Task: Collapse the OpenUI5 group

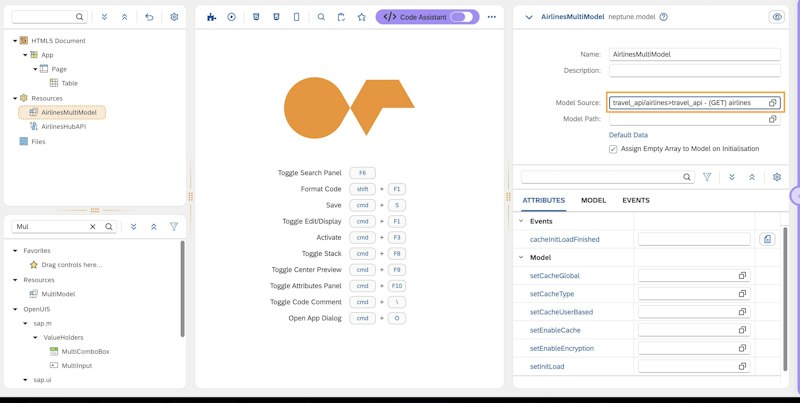Action: pos(15,309)
